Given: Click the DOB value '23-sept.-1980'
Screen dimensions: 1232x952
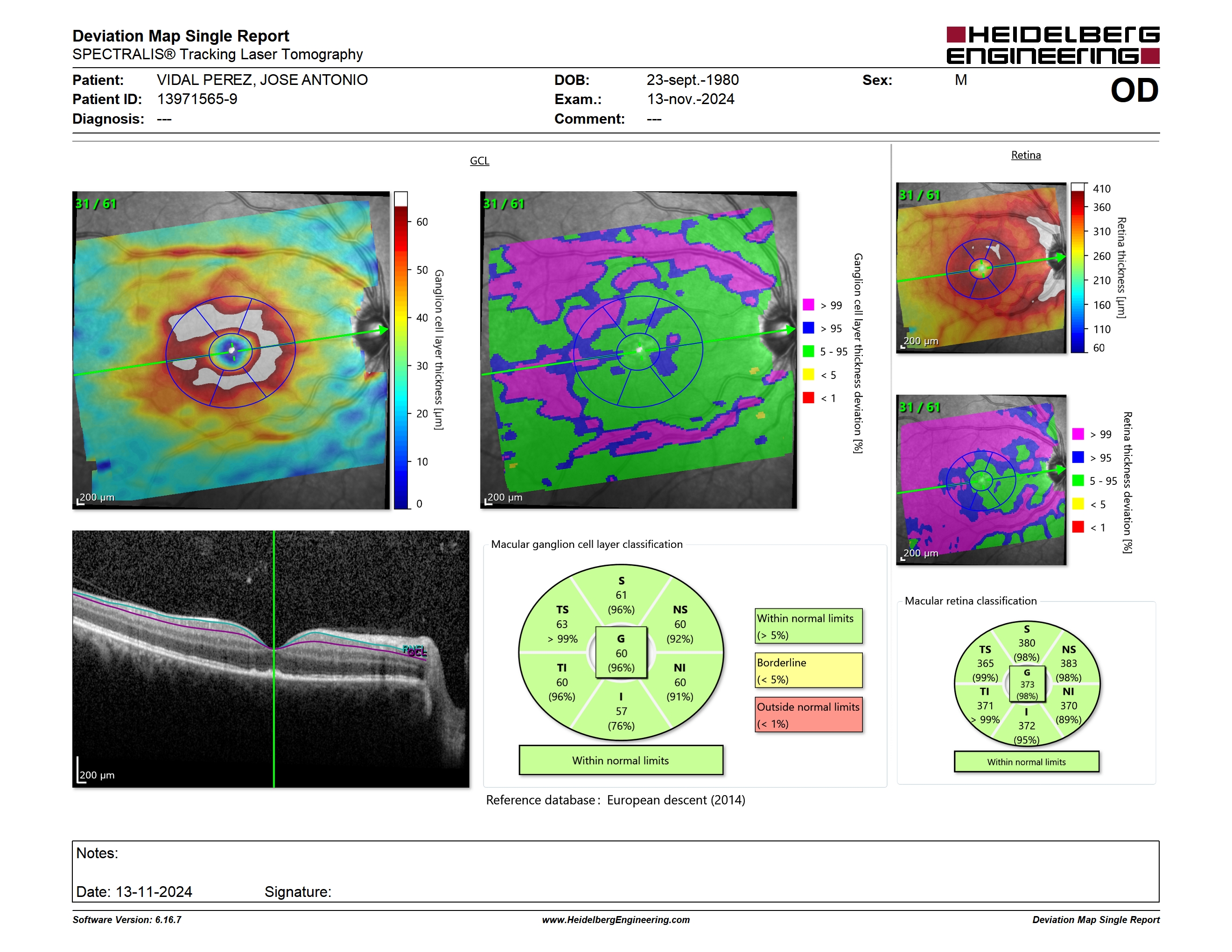Looking at the screenshot, I should click(693, 80).
